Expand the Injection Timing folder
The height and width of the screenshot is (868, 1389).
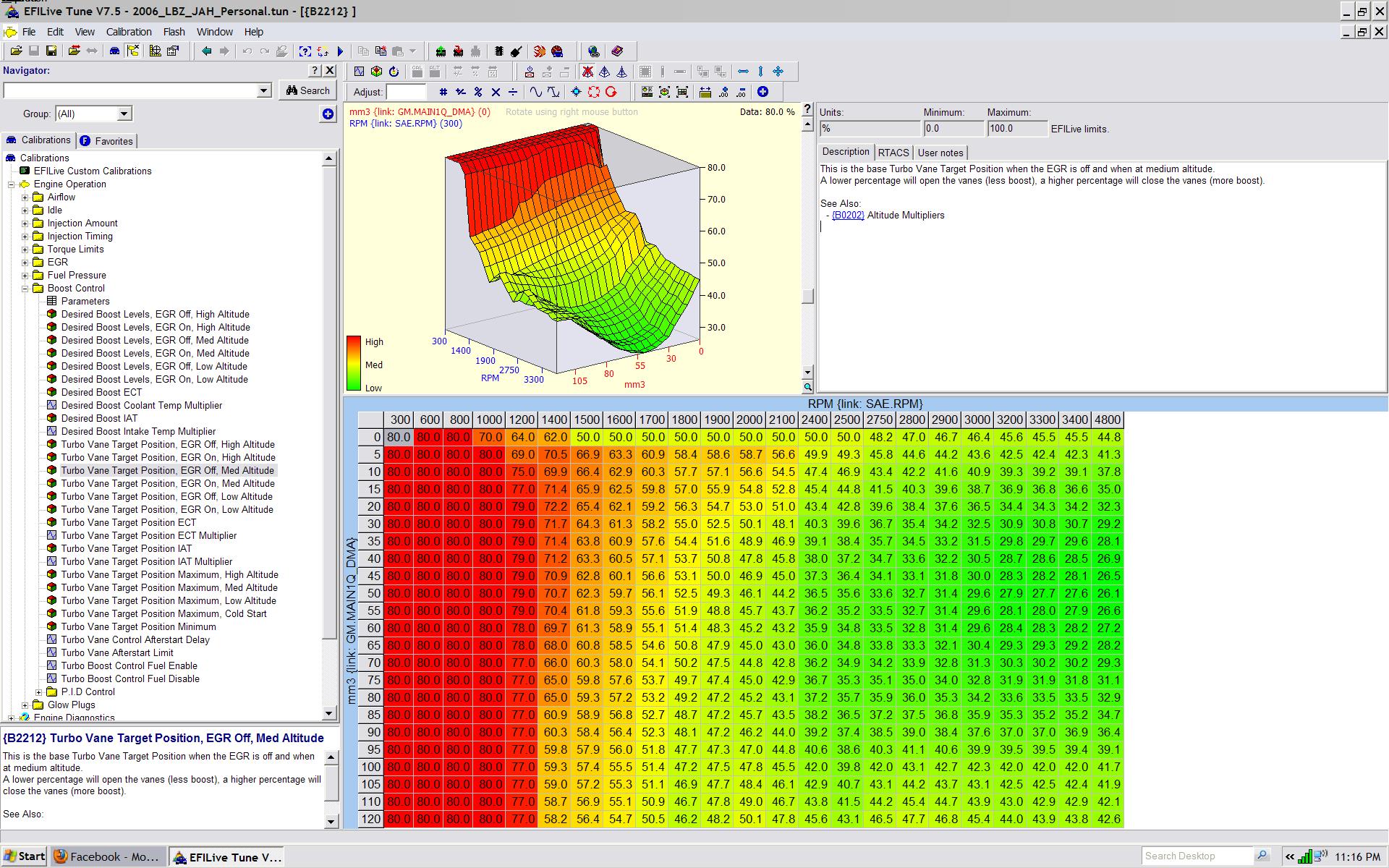[25, 237]
